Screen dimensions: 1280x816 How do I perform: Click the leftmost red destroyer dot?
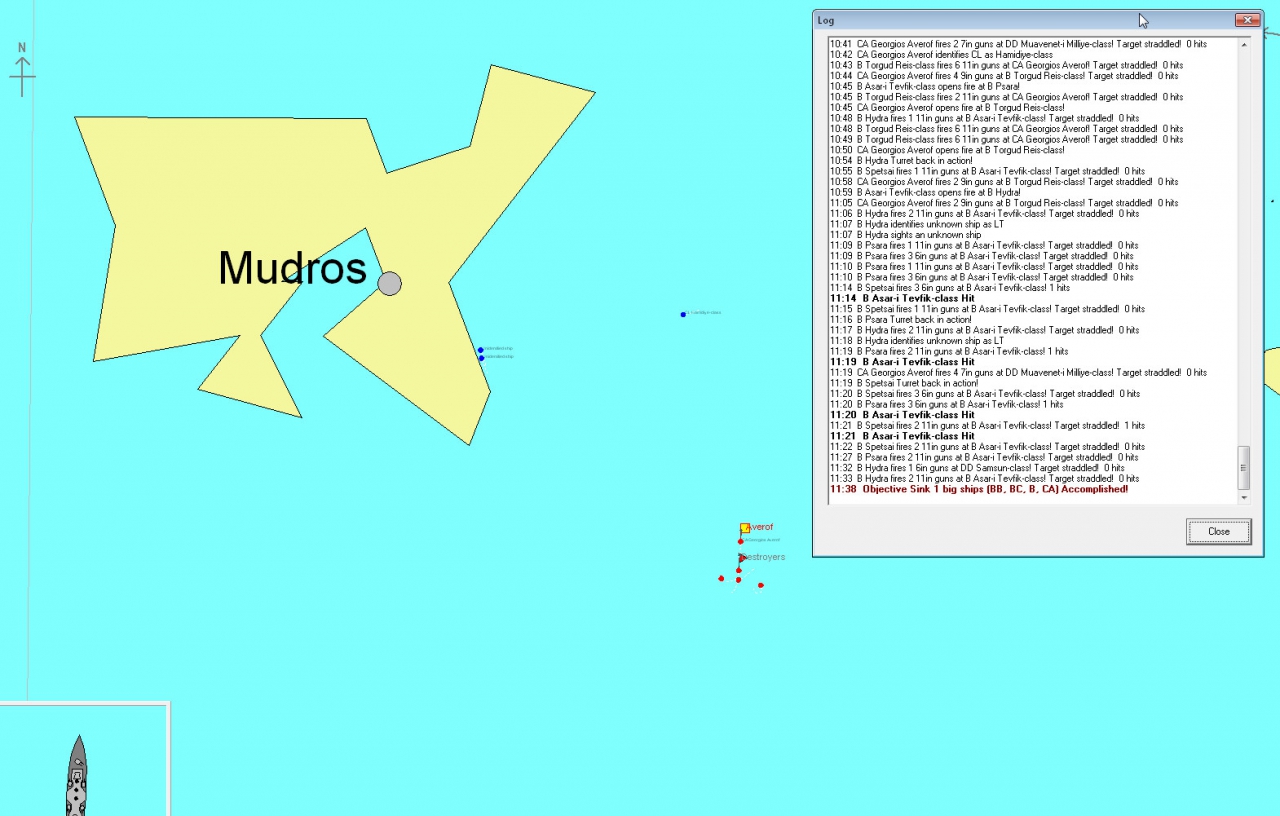click(x=721, y=578)
